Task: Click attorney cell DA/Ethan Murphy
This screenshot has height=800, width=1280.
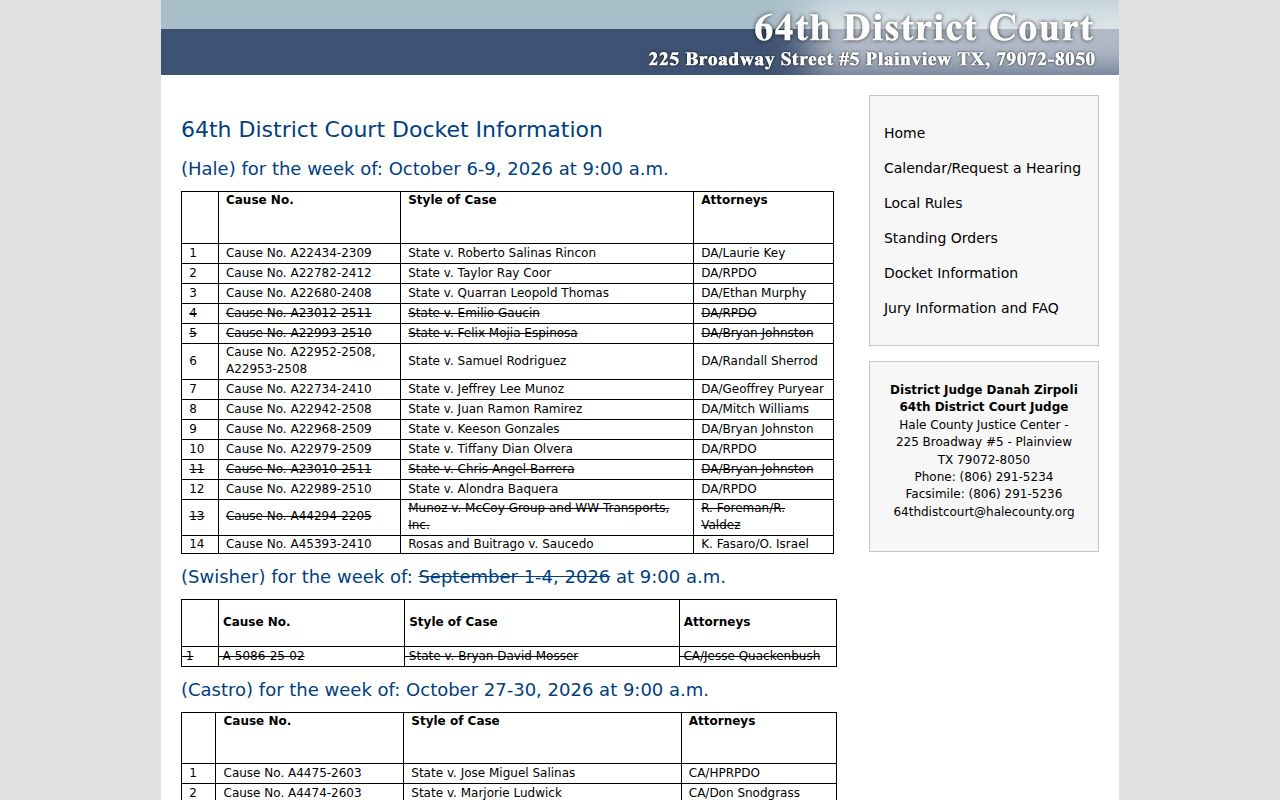Action: coord(763,293)
